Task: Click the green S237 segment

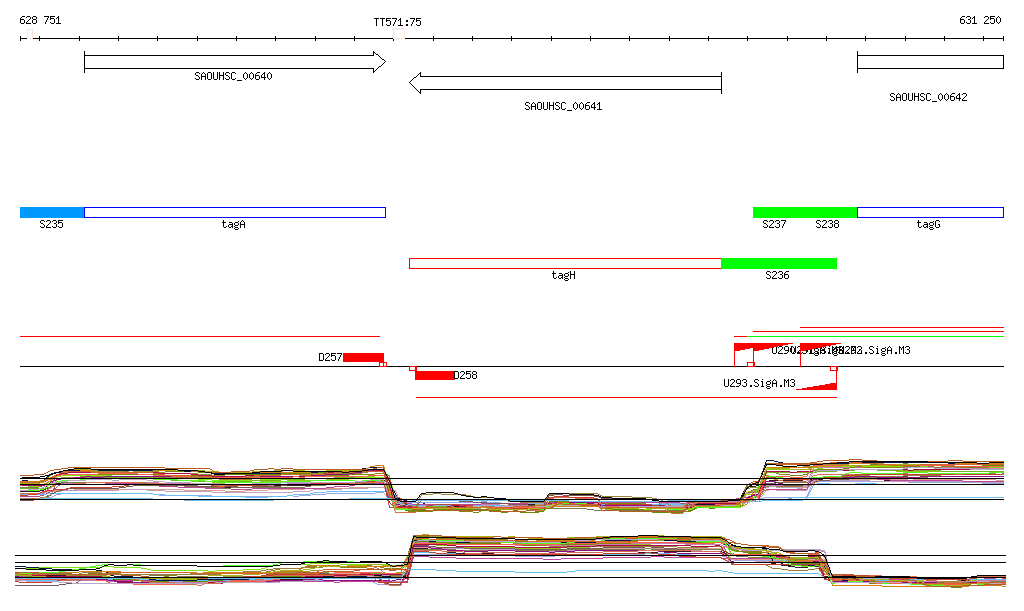Action: point(775,212)
